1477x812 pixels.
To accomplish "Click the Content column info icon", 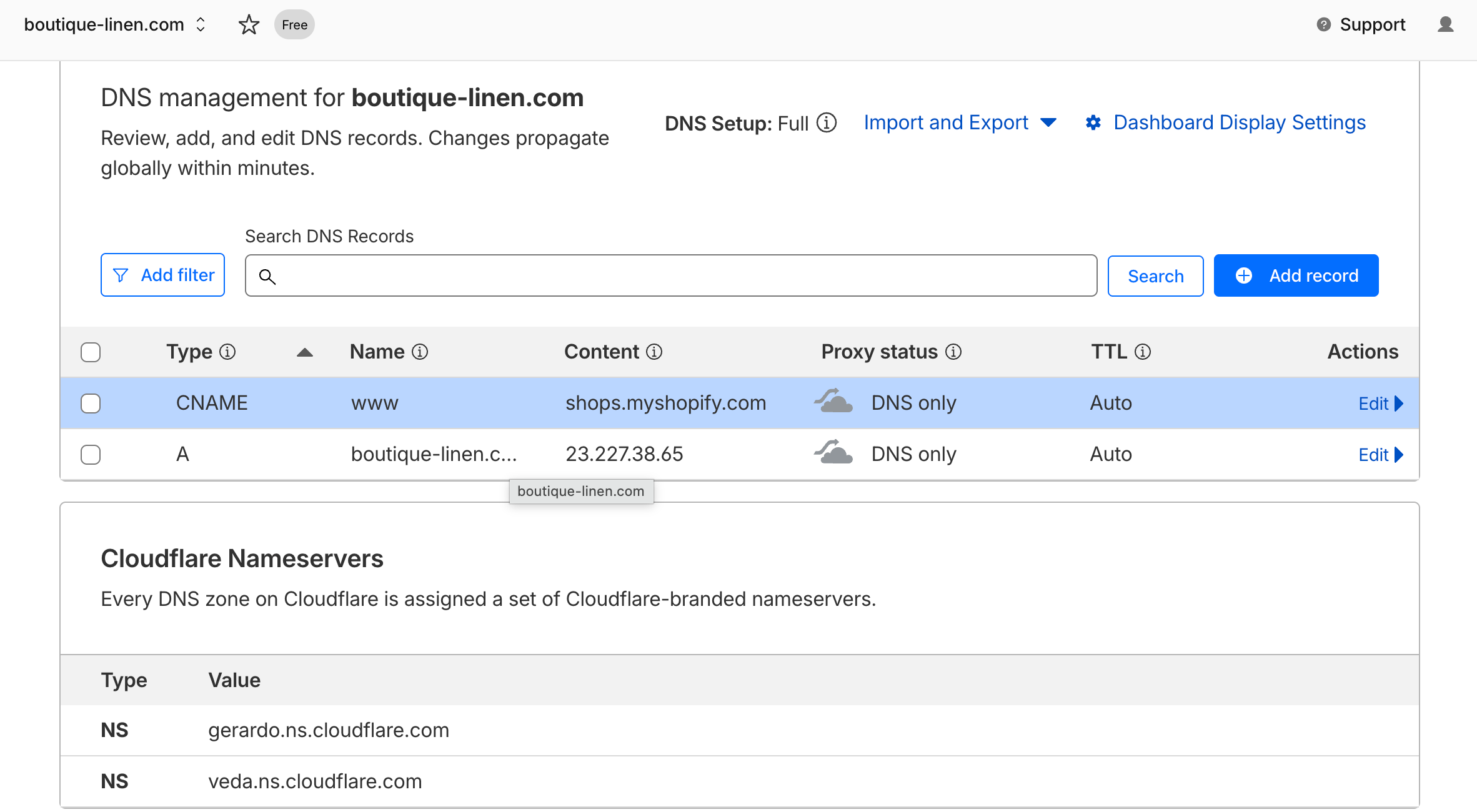I will (x=654, y=352).
